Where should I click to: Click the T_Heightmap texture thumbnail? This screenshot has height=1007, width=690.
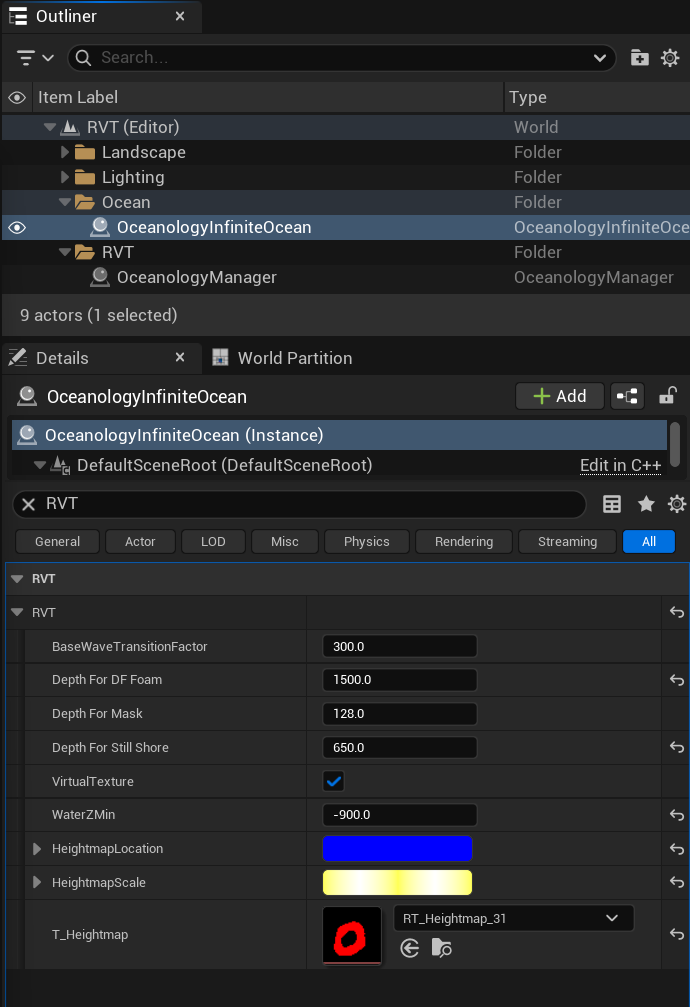[x=351, y=935]
